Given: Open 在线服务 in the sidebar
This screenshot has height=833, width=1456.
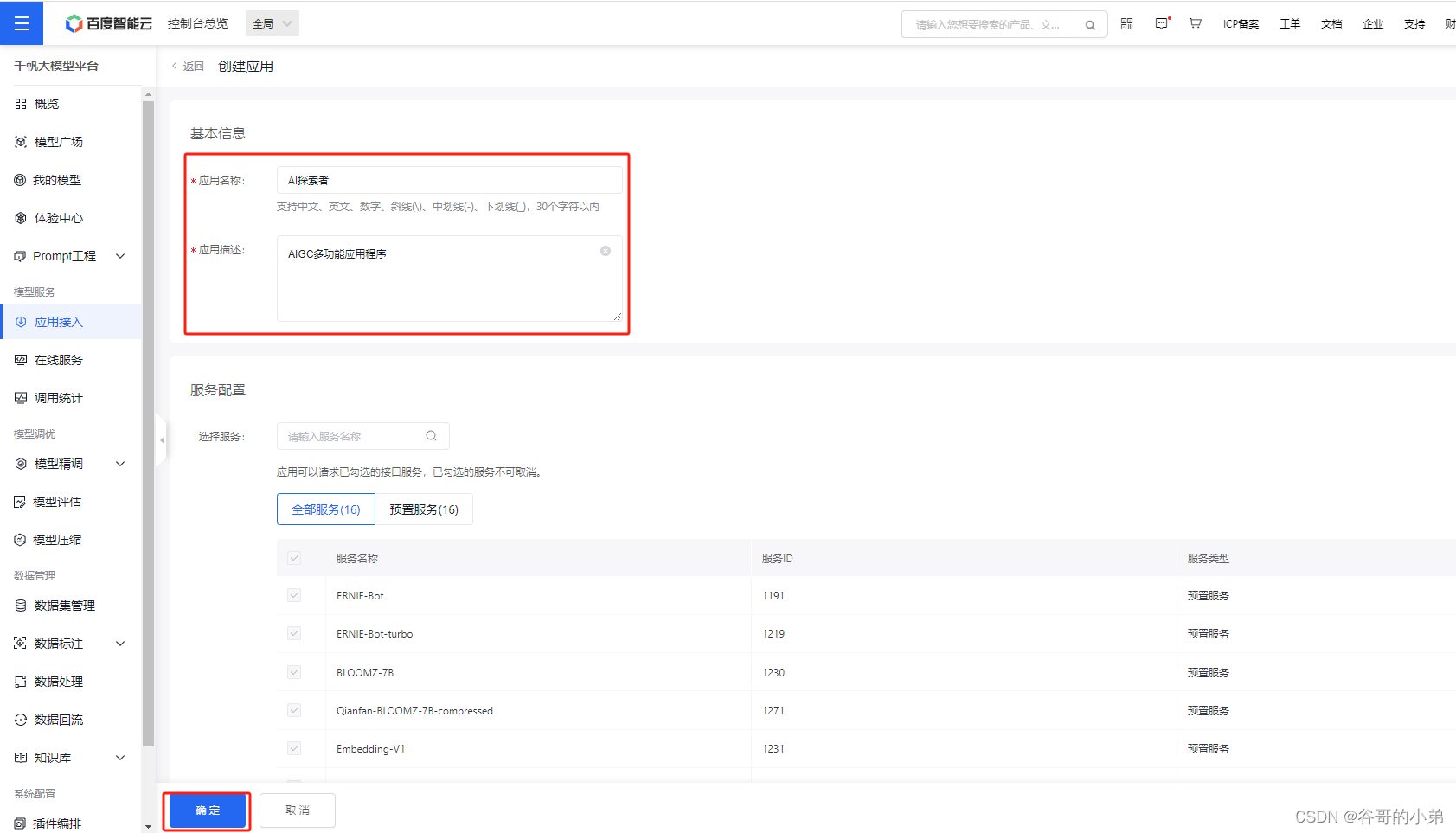Looking at the screenshot, I should 58,360.
